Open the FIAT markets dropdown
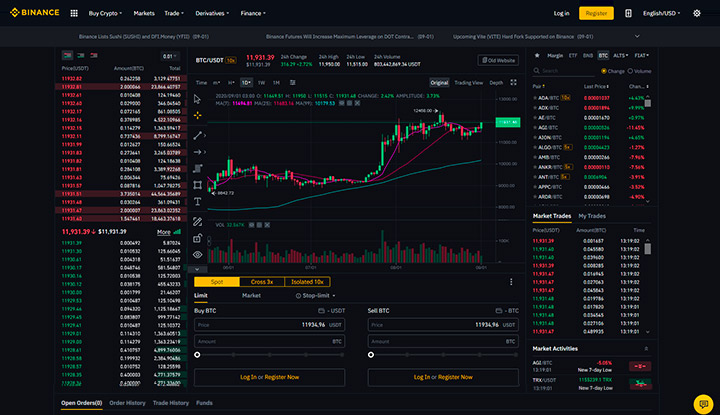Image resolution: width=720 pixels, height=415 pixels. 641,56
